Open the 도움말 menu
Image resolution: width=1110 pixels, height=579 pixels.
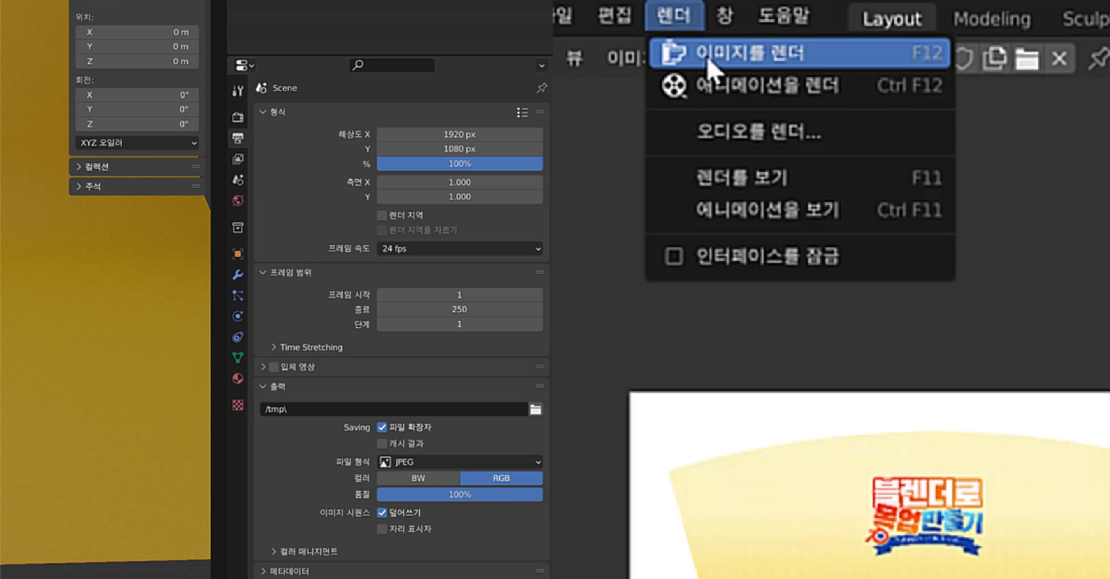tap(784, 16)
